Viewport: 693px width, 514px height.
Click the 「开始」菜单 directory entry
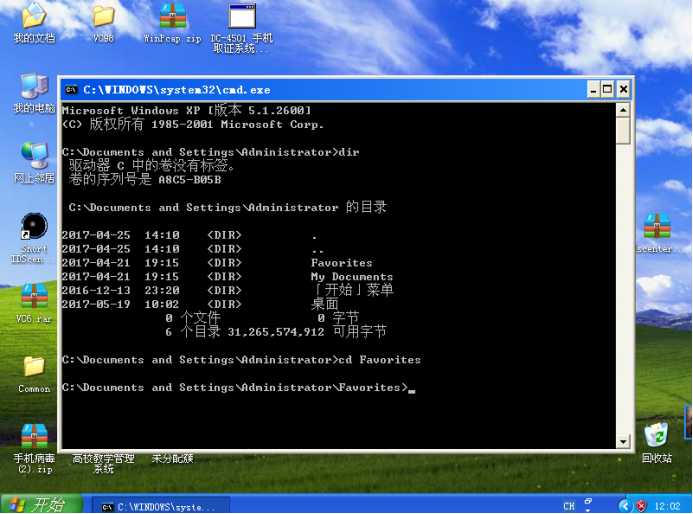coord(352,290)
